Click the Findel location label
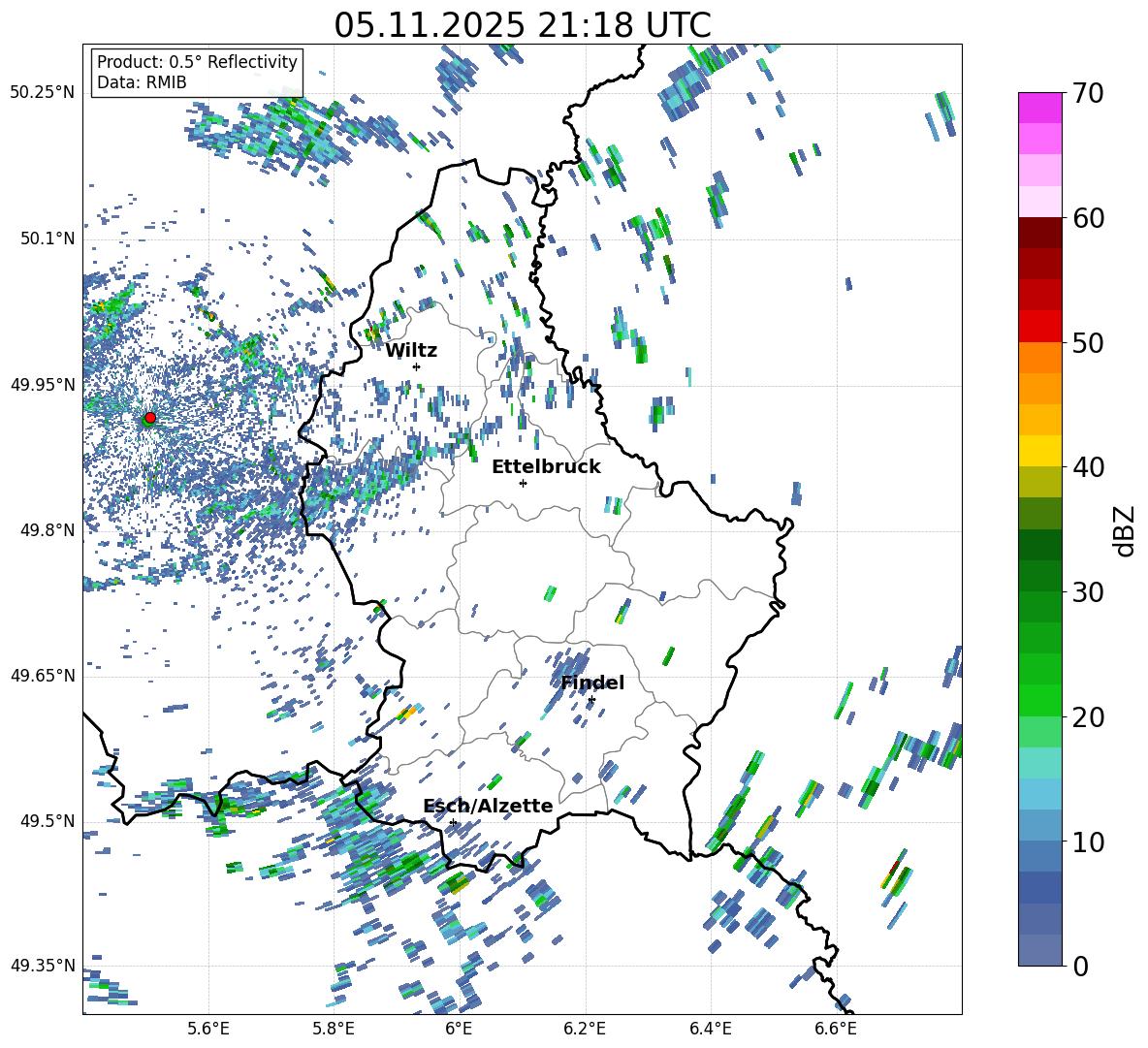Viewport: 1148px width, 1048px height. pos(592,683)
